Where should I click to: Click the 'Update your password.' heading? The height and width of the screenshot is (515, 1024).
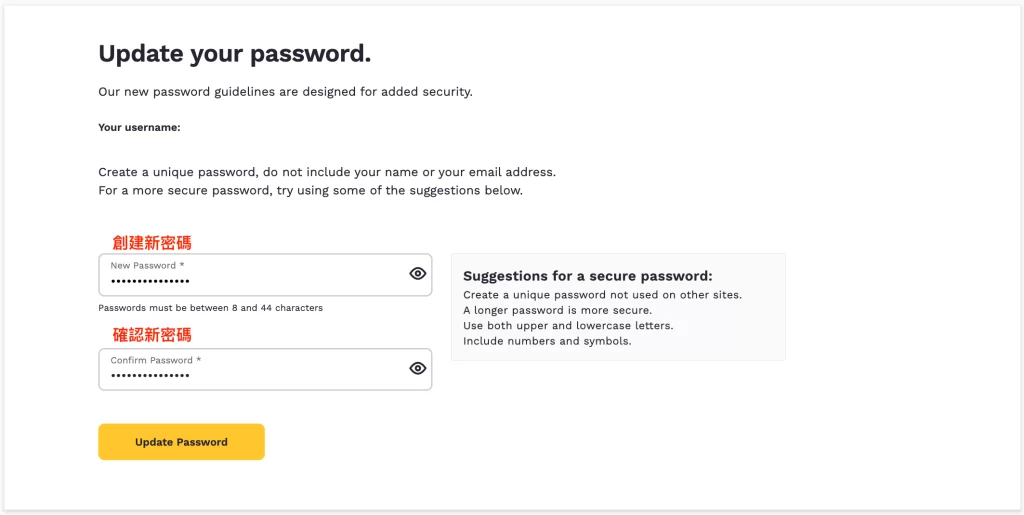pyautogui.click(x=234, y=54)
